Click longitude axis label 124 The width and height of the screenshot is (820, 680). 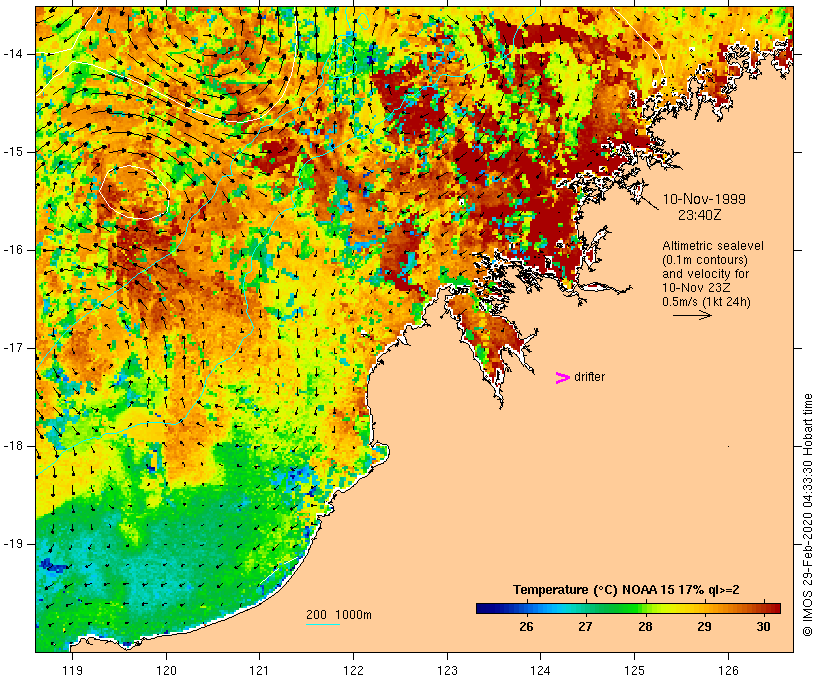coord(541,670)
